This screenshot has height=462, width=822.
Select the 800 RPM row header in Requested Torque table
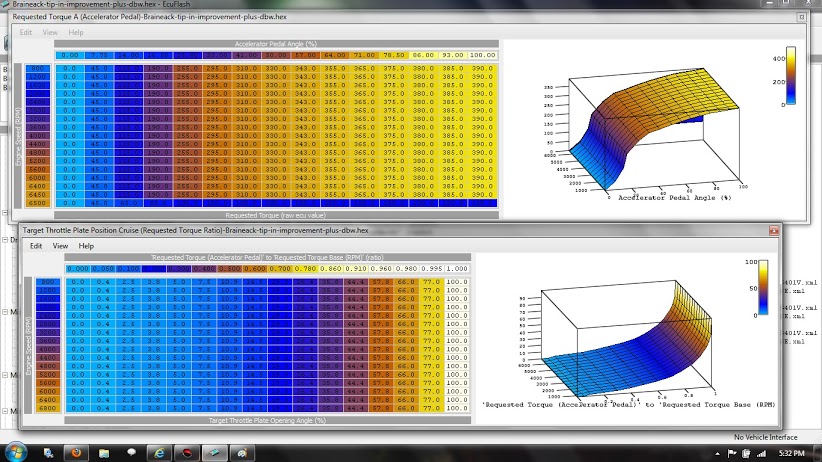coord(37,67)
